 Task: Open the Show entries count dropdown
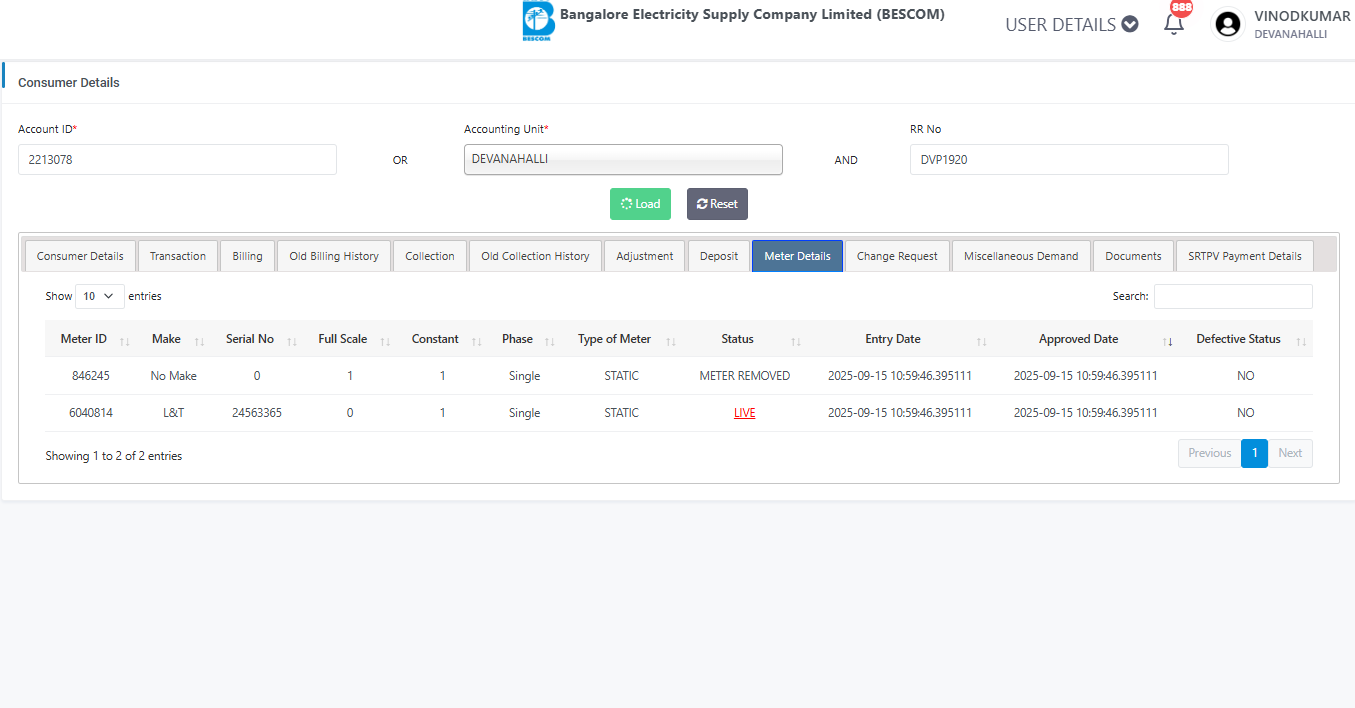[x=100, y=296]
